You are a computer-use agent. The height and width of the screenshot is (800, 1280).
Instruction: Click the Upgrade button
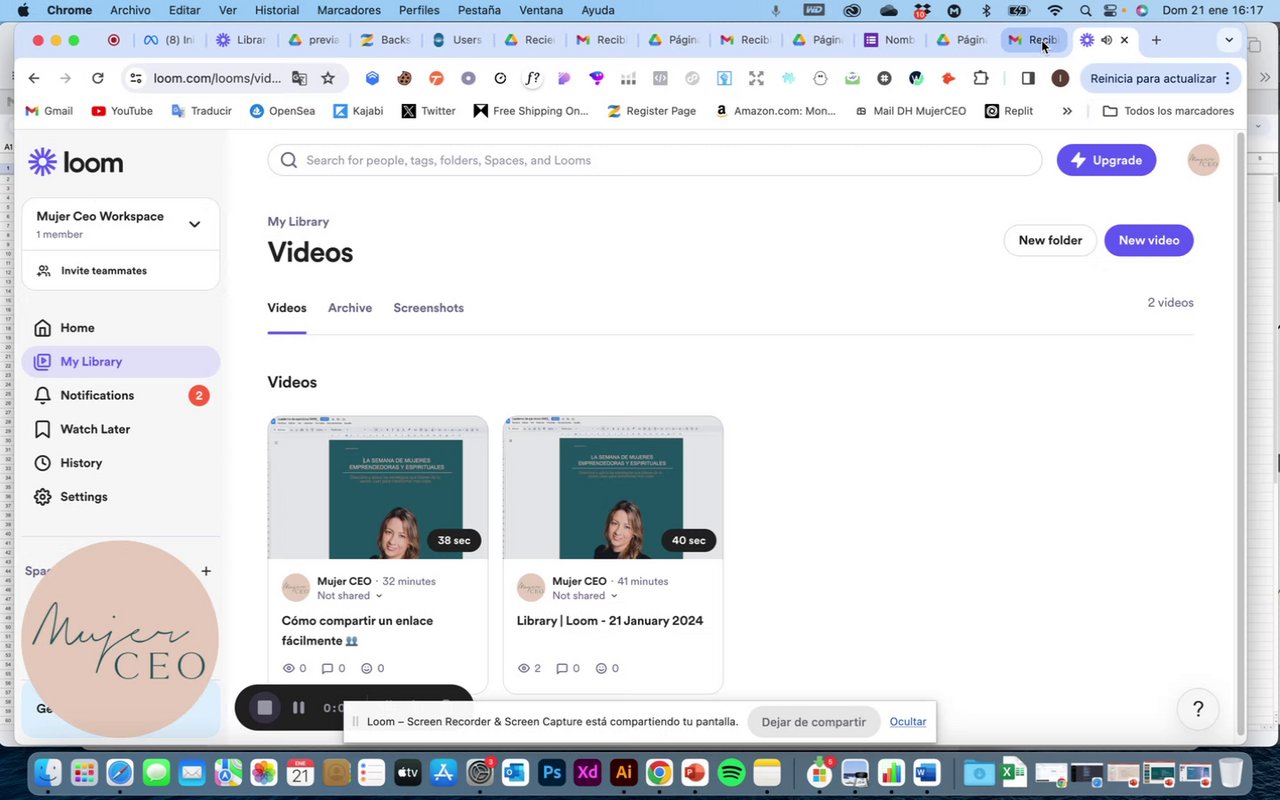pos(1106,160)
